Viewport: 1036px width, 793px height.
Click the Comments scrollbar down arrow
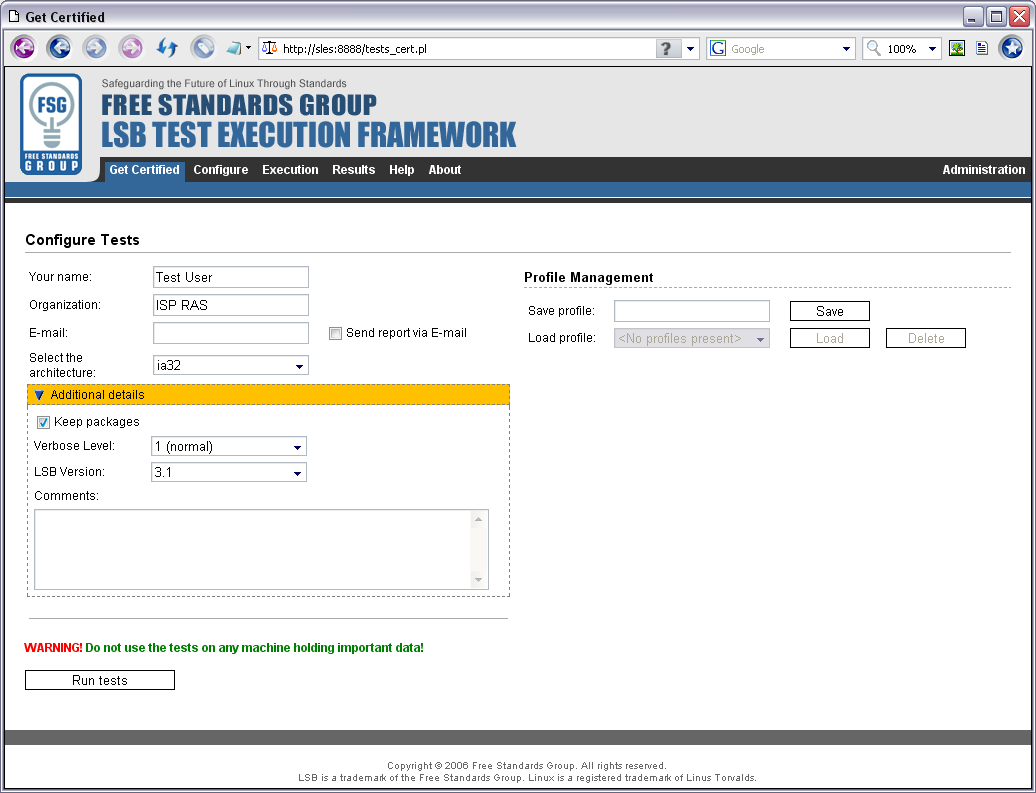[478, 580]
